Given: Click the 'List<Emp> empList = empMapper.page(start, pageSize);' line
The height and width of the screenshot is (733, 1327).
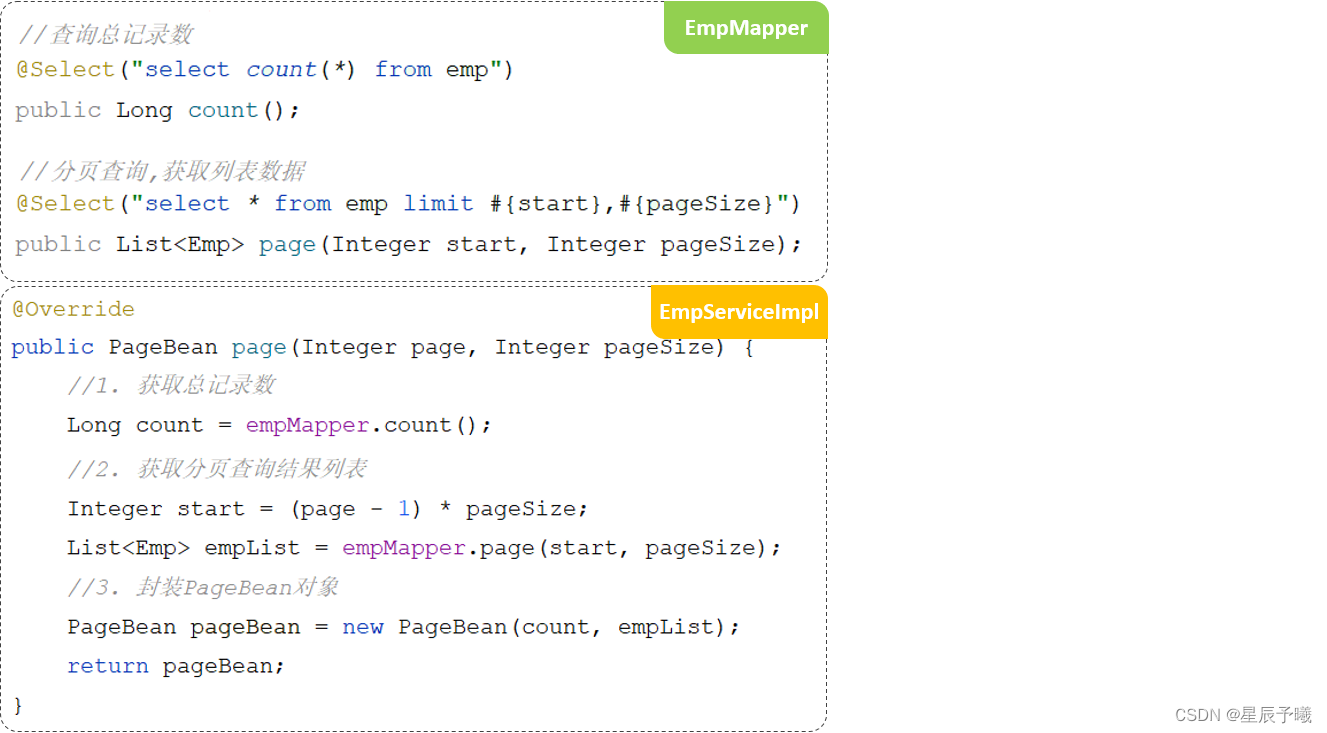Looking at the screenshot, I should pyautogui.click(x=424, y=548).
